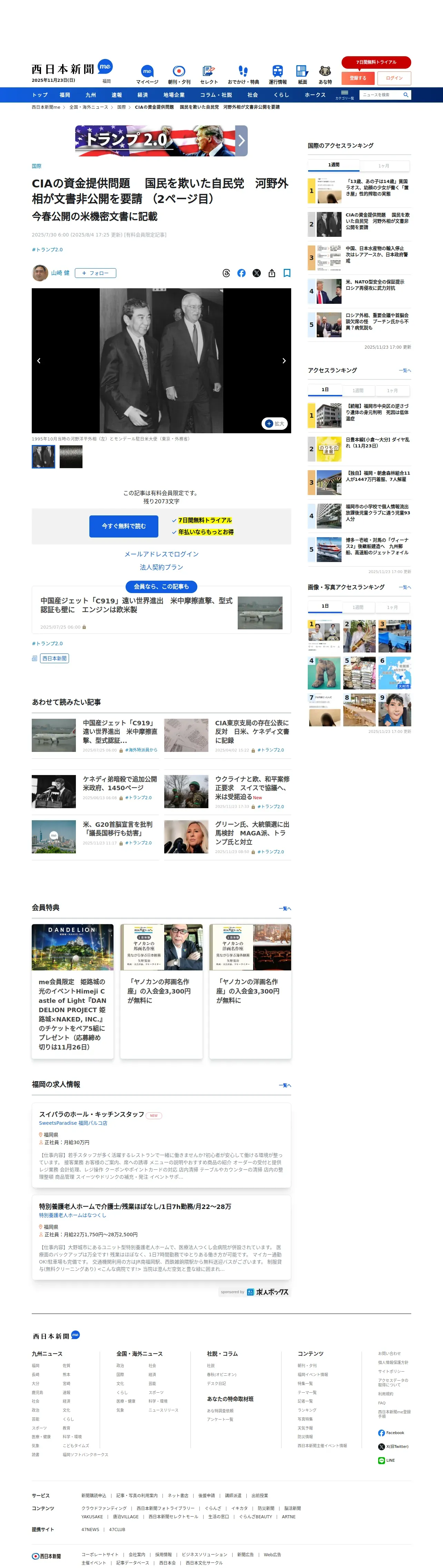Open footer LINE link
Screen dimensions: 443x1568
coord(386,1461)
